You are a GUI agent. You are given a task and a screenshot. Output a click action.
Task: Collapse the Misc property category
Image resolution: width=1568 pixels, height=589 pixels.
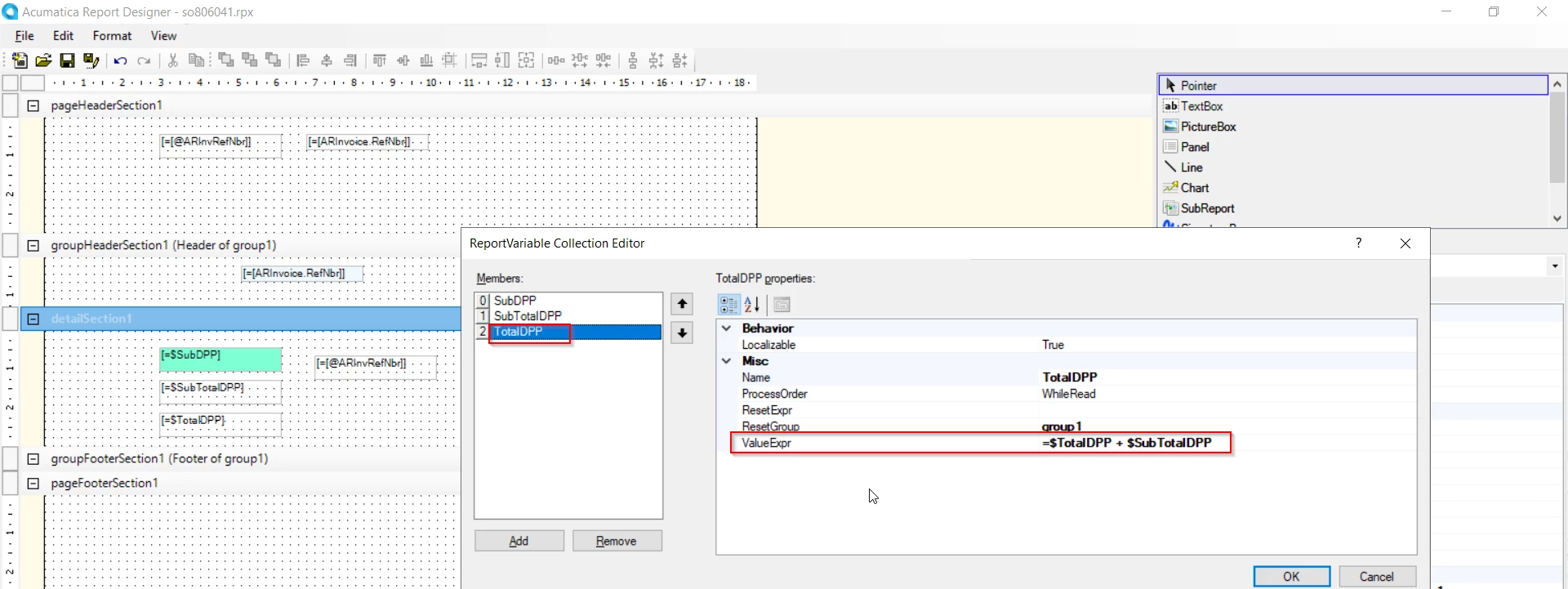click(726, 360)
